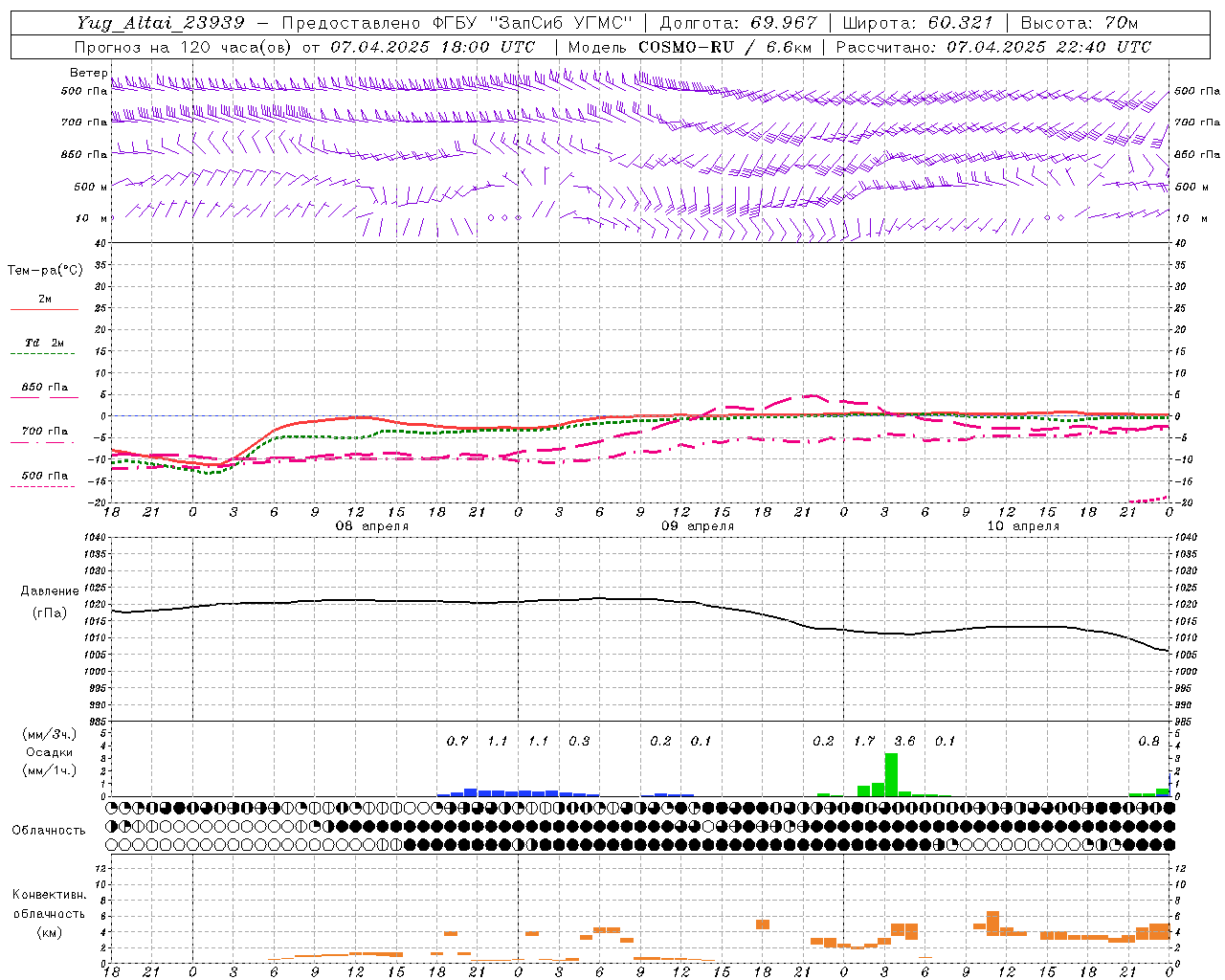The width and height of the screenshot is (1225, 980).
Task: Click the "0.7" three-hour precipitation value
Action: [x=457, y=742]
